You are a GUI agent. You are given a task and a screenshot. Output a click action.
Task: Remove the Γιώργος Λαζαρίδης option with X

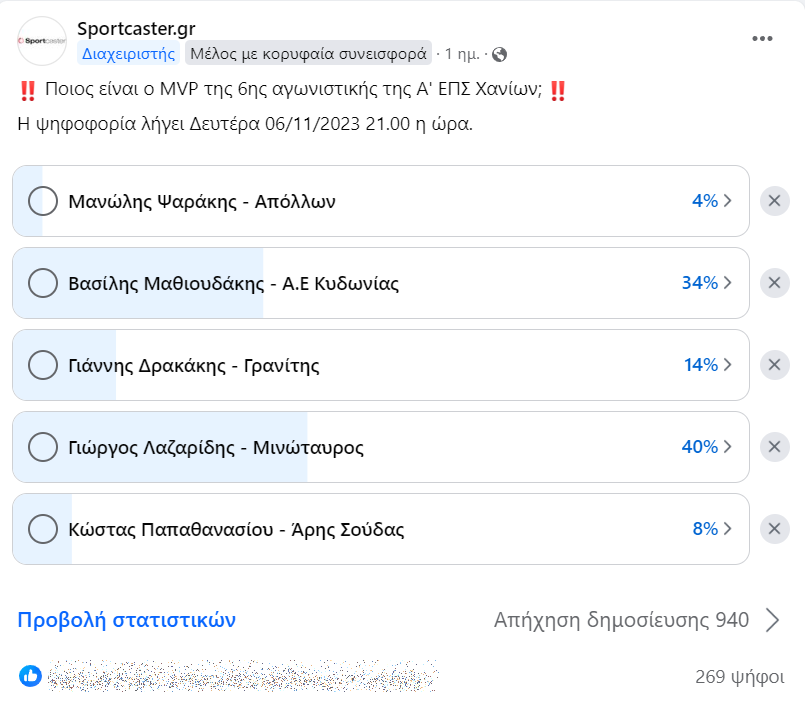[773, 447]
